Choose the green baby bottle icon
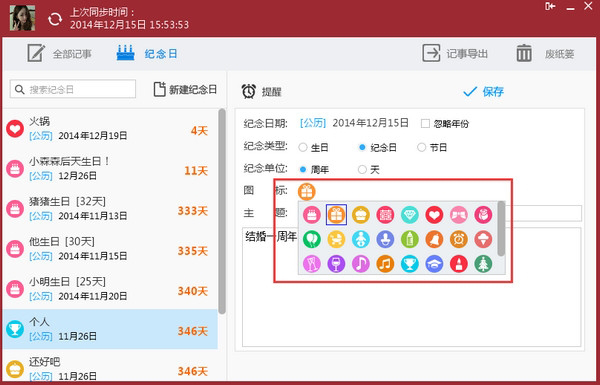Image resolution: width=600 pixels, height=385 pixels. click(410, 240)
